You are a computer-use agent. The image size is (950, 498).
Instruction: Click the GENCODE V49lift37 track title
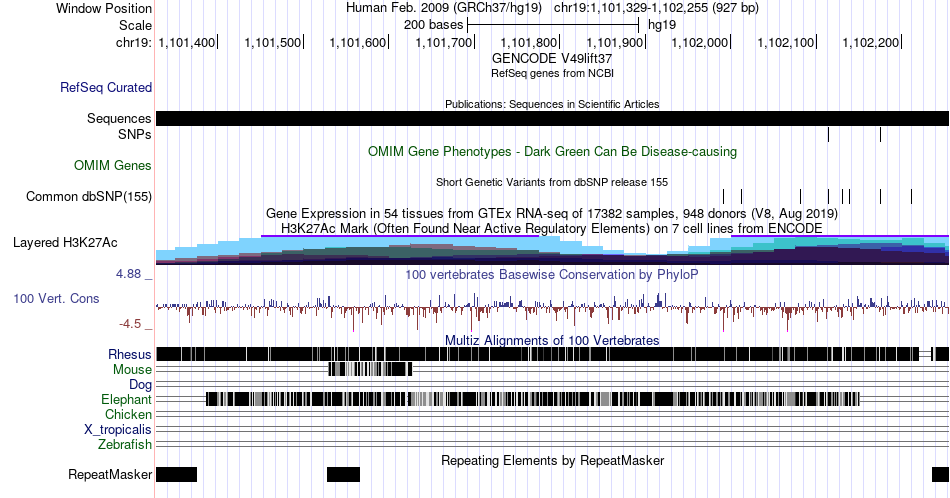(x=552, y=59)
